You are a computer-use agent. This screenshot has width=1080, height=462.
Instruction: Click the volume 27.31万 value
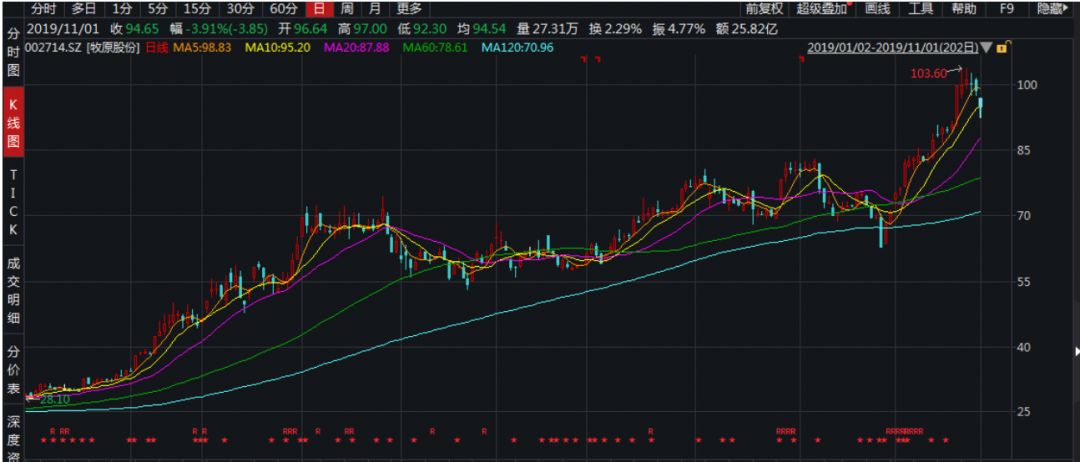click(554, 29)
